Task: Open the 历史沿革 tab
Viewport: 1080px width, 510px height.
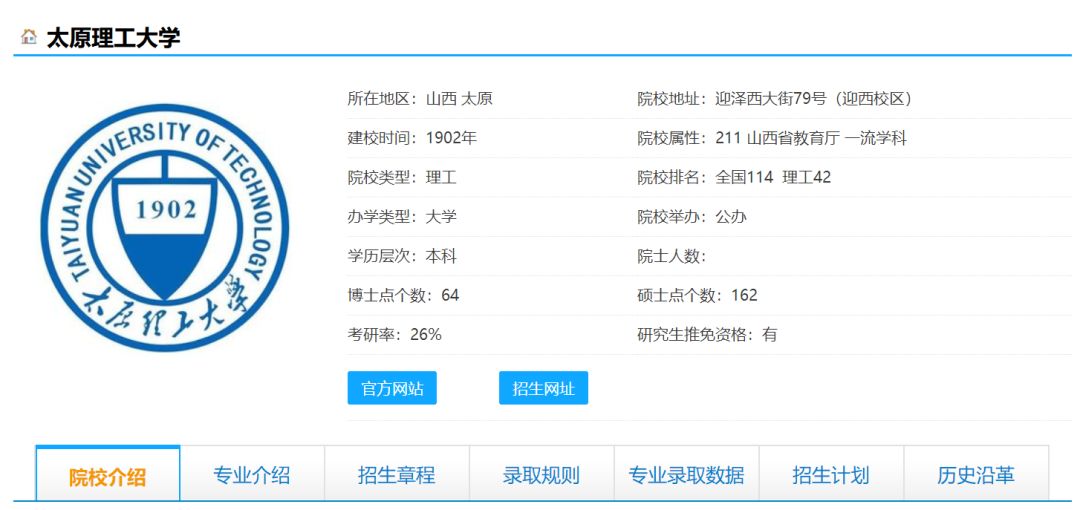Action: coord(976,475)
